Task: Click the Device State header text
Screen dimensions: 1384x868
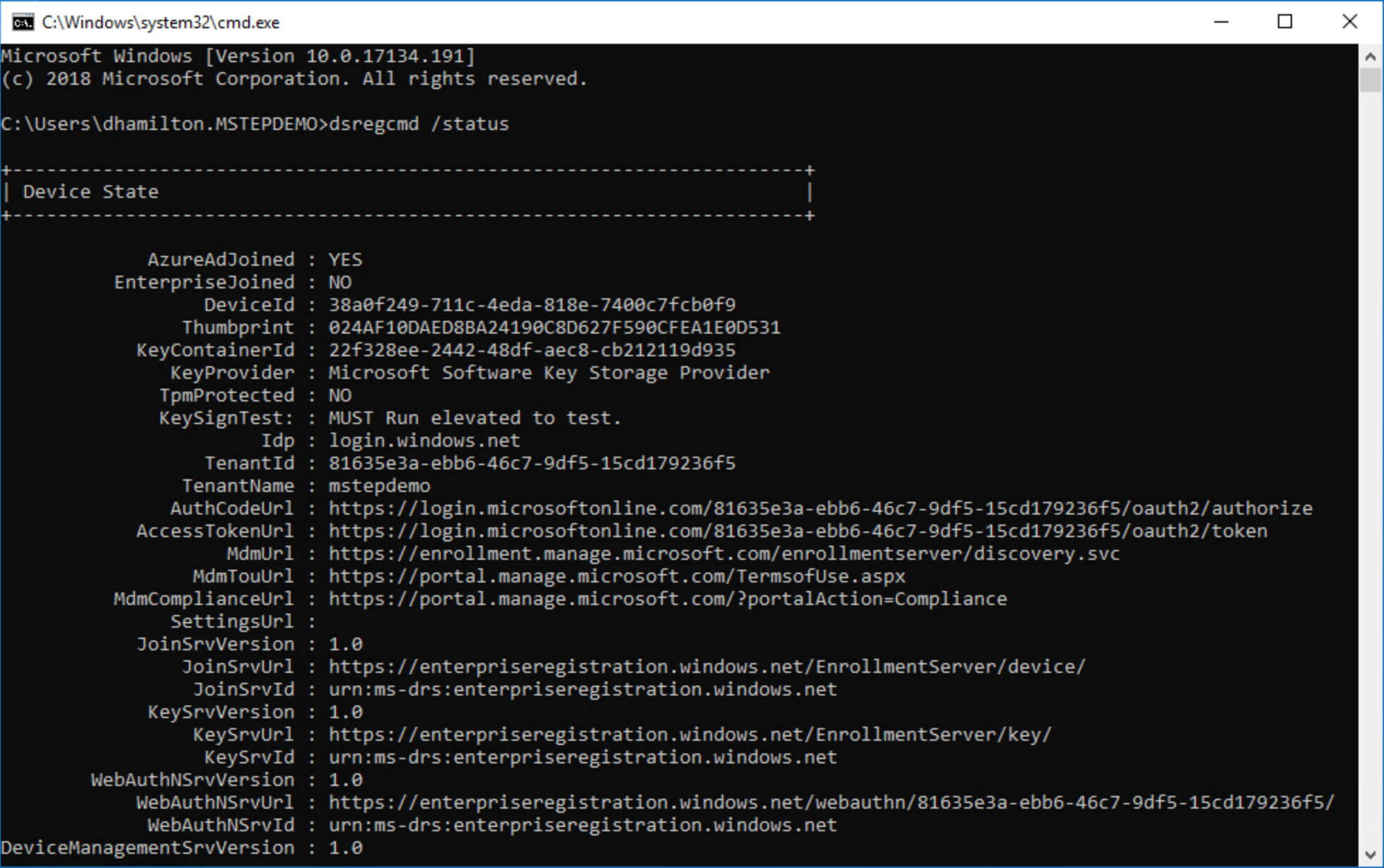Action: (91, 192)
